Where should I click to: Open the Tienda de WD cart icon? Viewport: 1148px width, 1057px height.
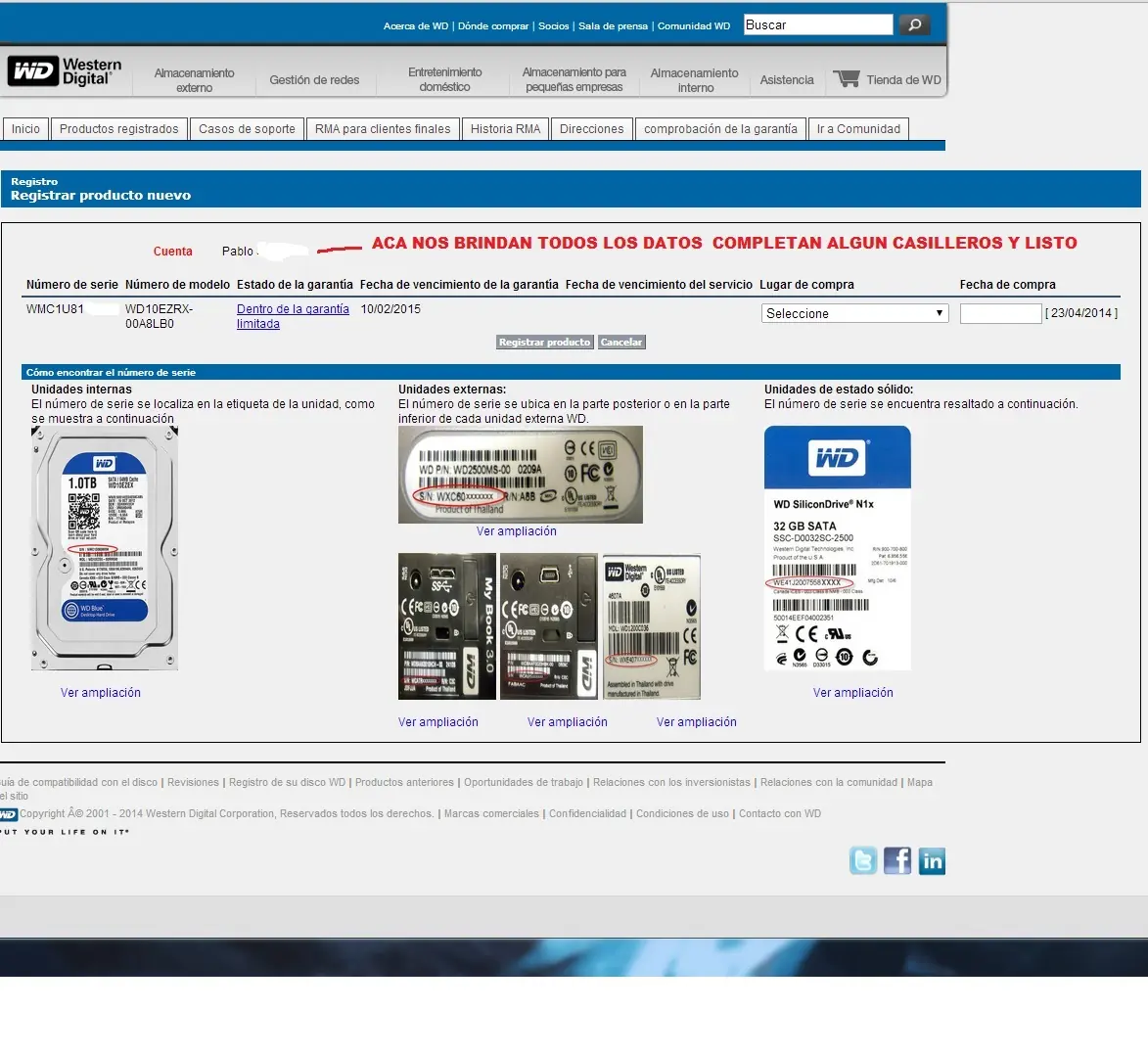(847, 78)
